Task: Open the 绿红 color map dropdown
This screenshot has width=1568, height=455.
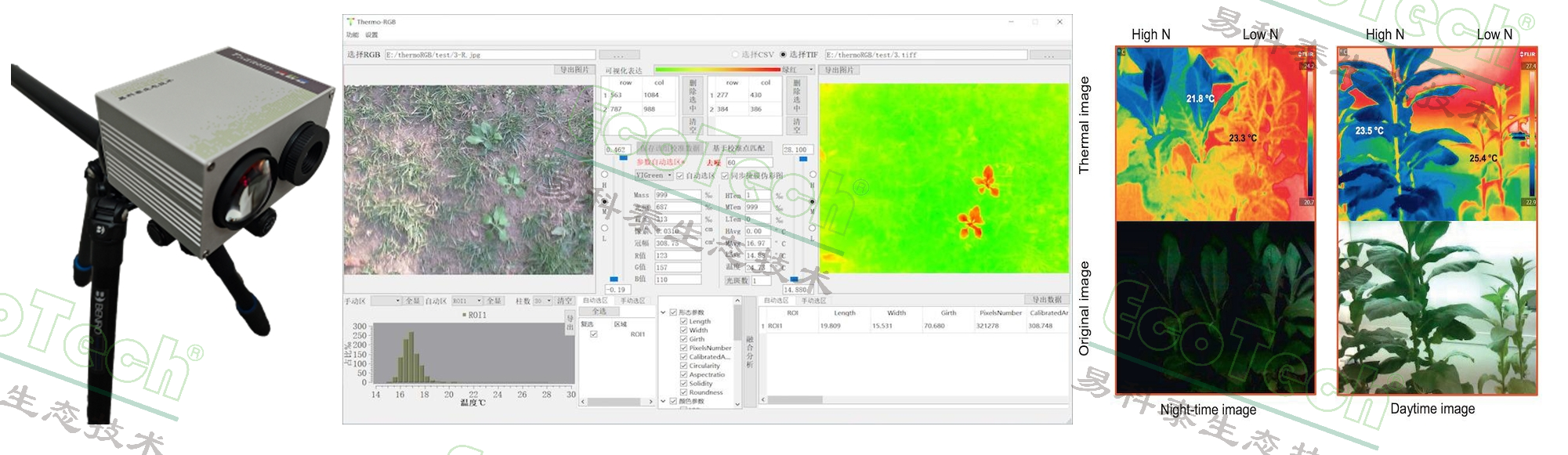Action: (811, 70)
